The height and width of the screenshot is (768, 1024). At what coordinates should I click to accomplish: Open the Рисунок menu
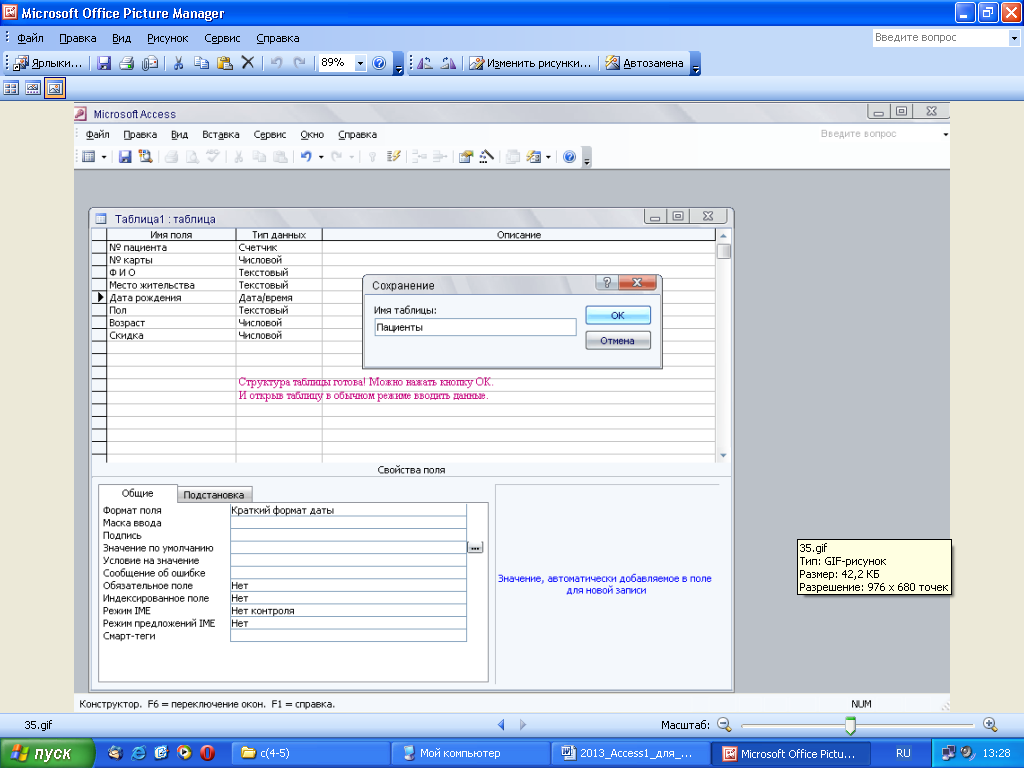[167, 38]
